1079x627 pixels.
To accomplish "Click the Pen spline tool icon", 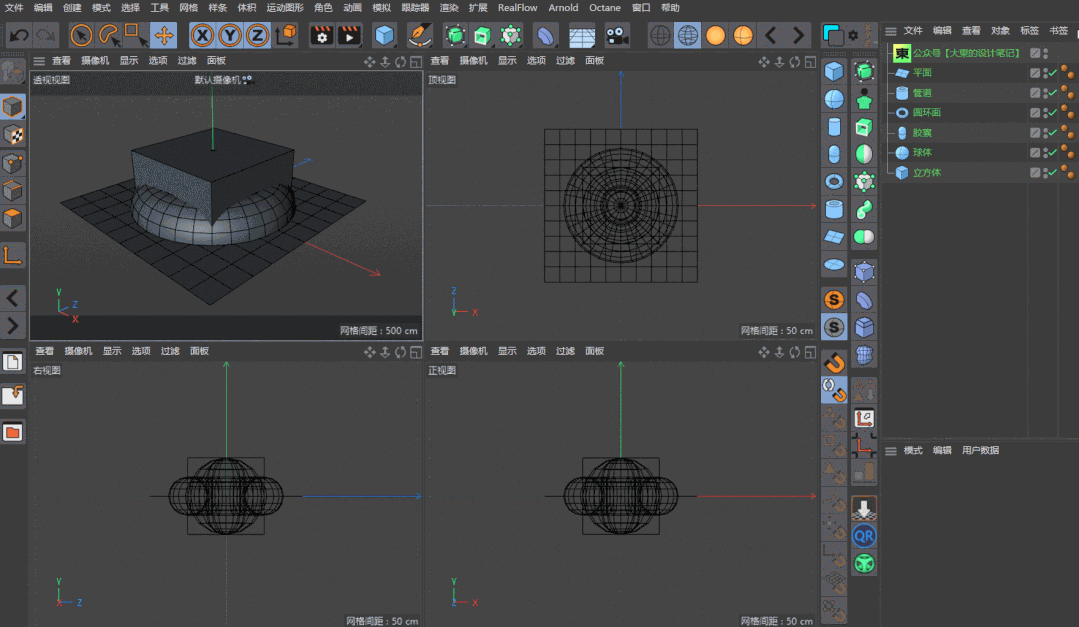I will tap(420, 36).
